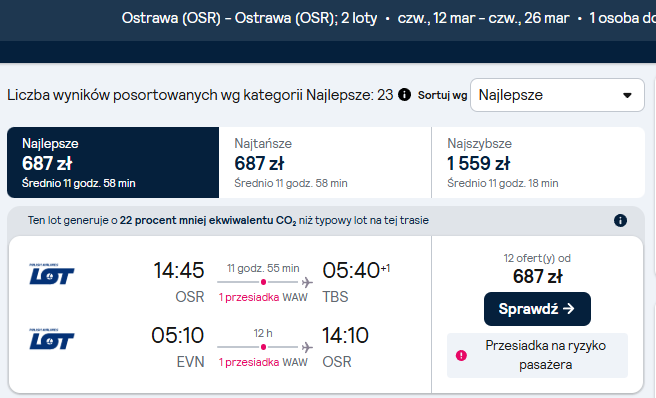656x398 pixels.
Task: Click the LOT logo on return flight
Action: (51, 339)
